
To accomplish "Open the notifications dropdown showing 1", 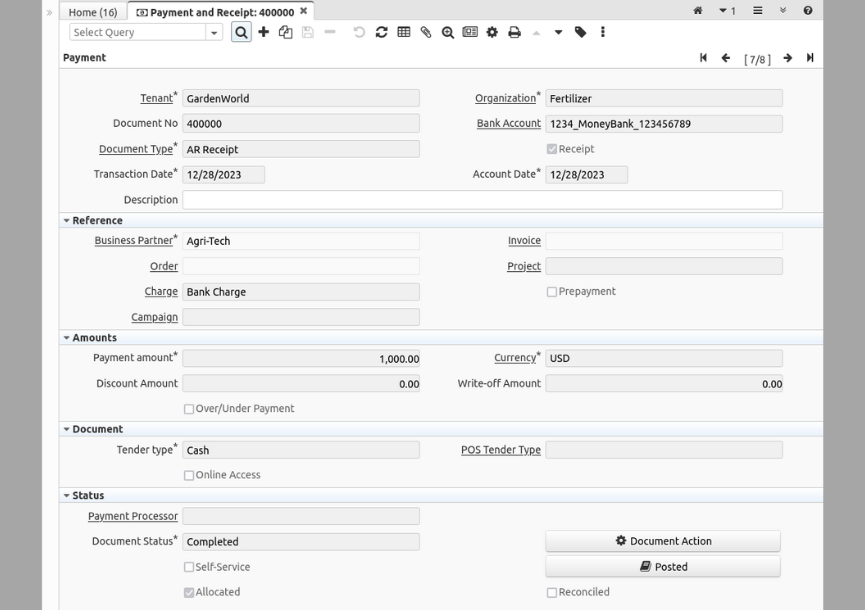I will [x=727, y=10].
